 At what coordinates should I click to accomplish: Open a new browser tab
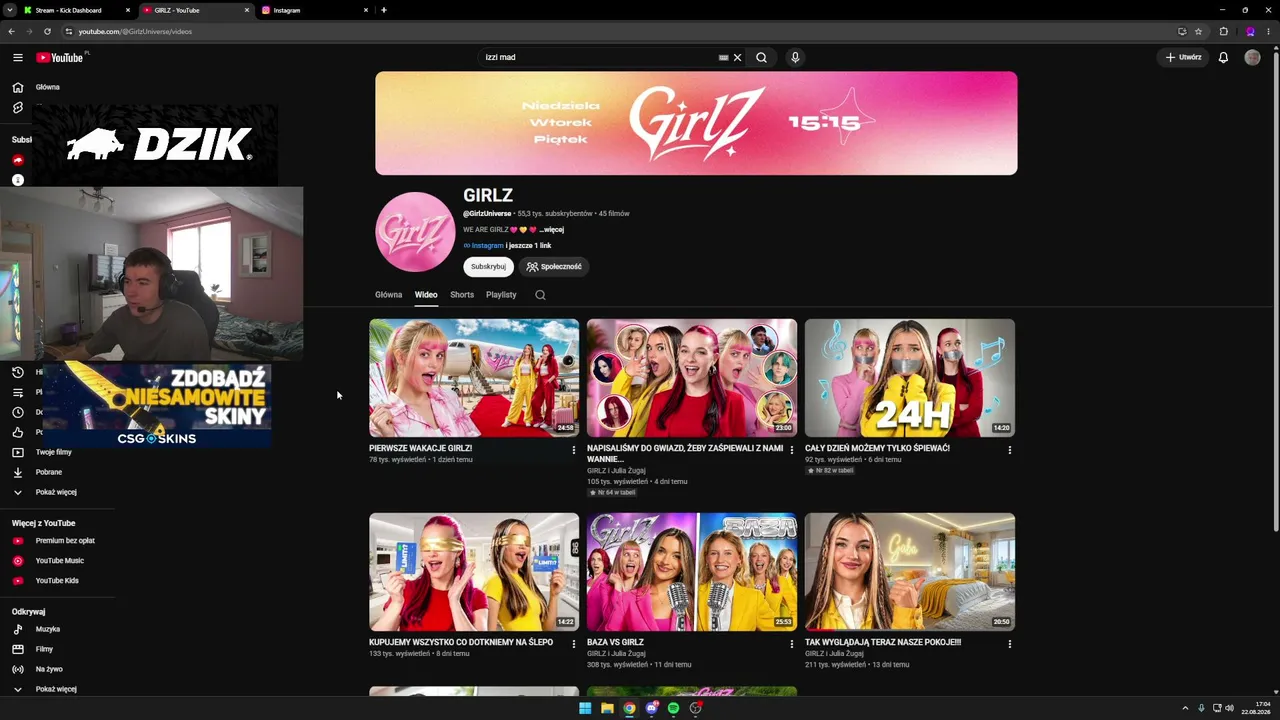click(384, 10)
